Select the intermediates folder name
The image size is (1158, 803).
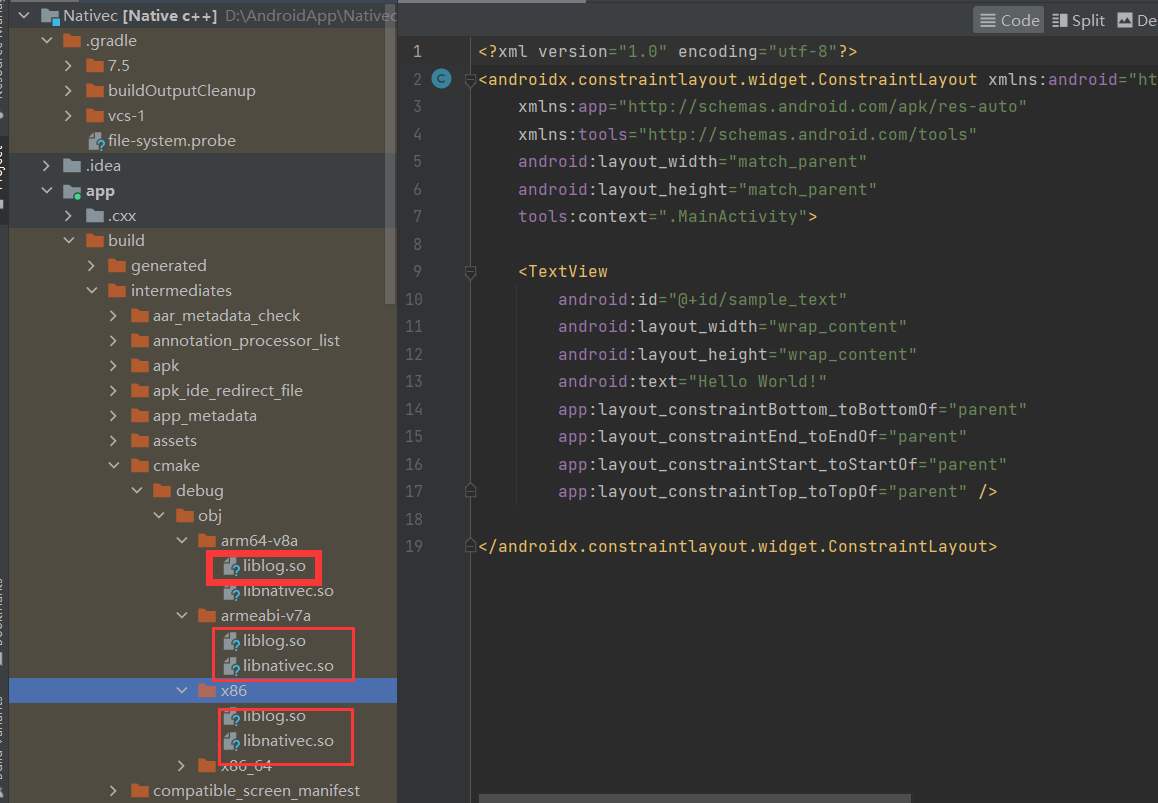tap(181, 291)
